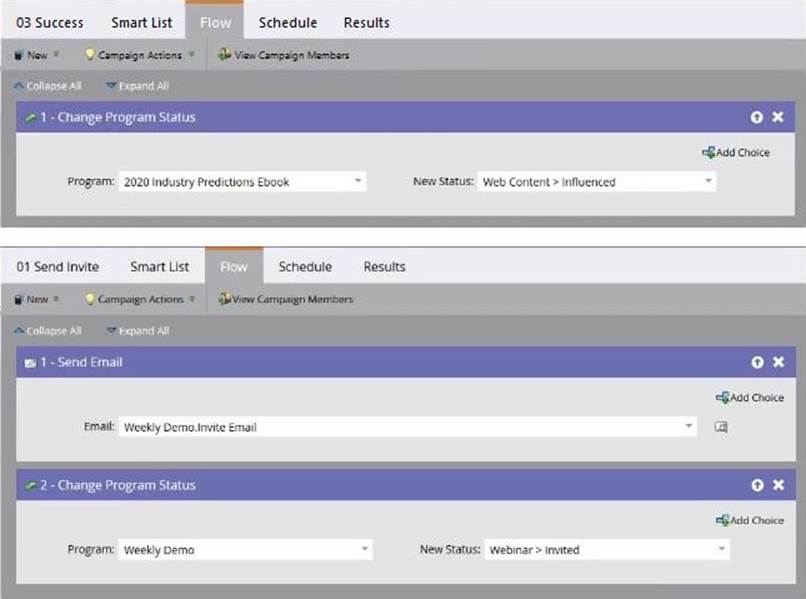
Task: Open Campaign Actions menu in 01 Send Invite
Action: tap(140, 299)
